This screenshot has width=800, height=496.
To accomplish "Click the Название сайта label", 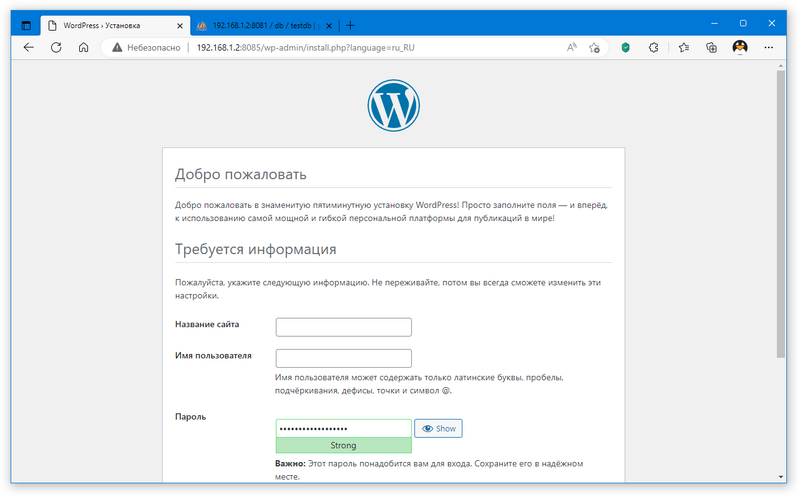I will point(207,324).
